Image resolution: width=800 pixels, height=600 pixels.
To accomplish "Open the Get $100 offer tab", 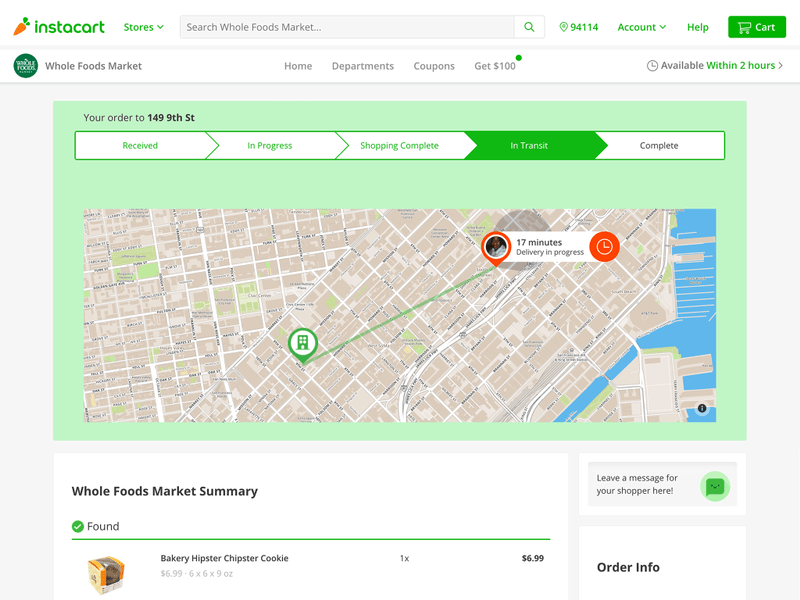I will click(495, 66).
